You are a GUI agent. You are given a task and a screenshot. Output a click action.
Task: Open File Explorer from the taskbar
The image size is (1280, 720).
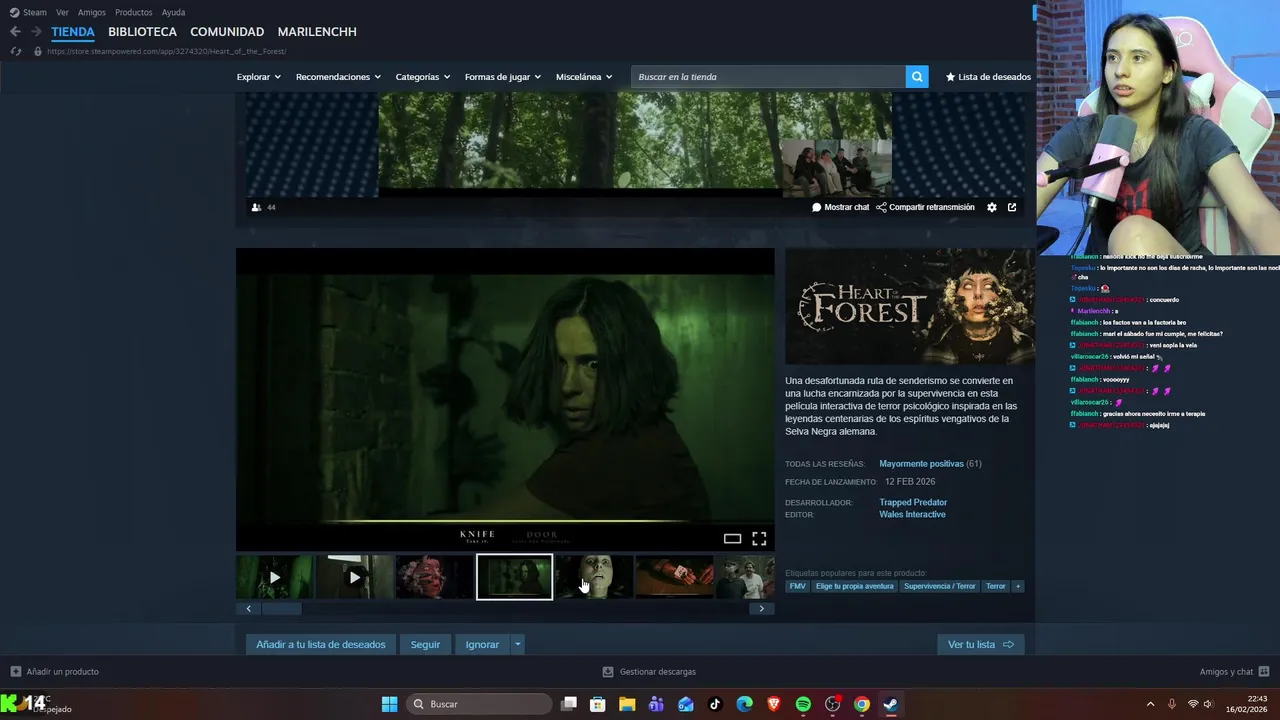(627, 704)
